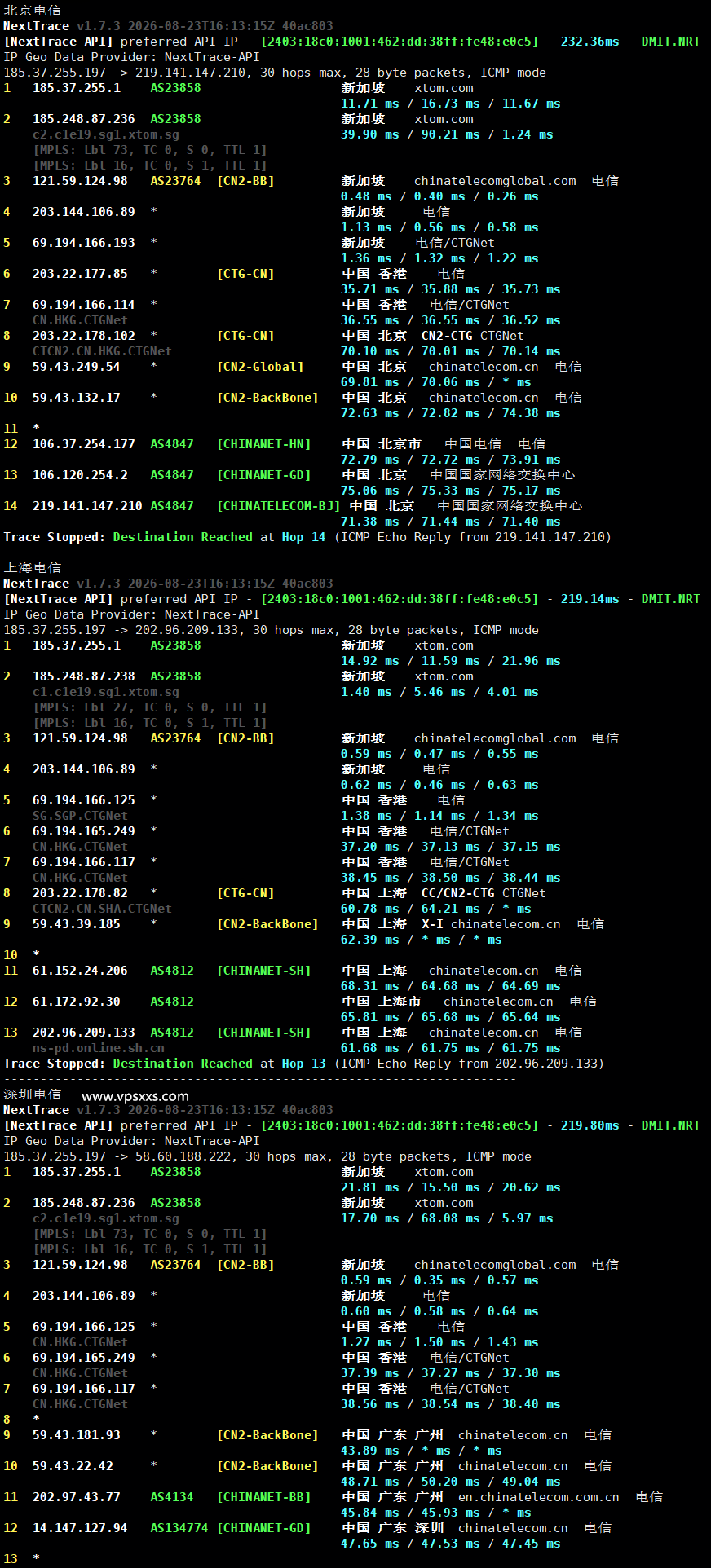This screenshot has width=711, height=1568.
Task: Select the 232.36ms API latency value
Action: click(590, 42)
